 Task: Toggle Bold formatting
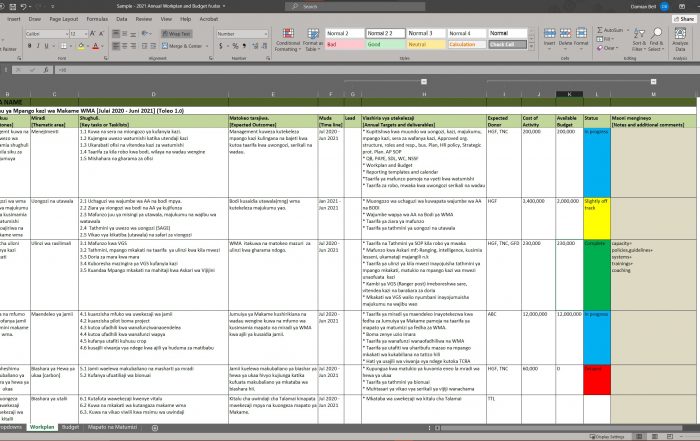(x=29, y=46)
